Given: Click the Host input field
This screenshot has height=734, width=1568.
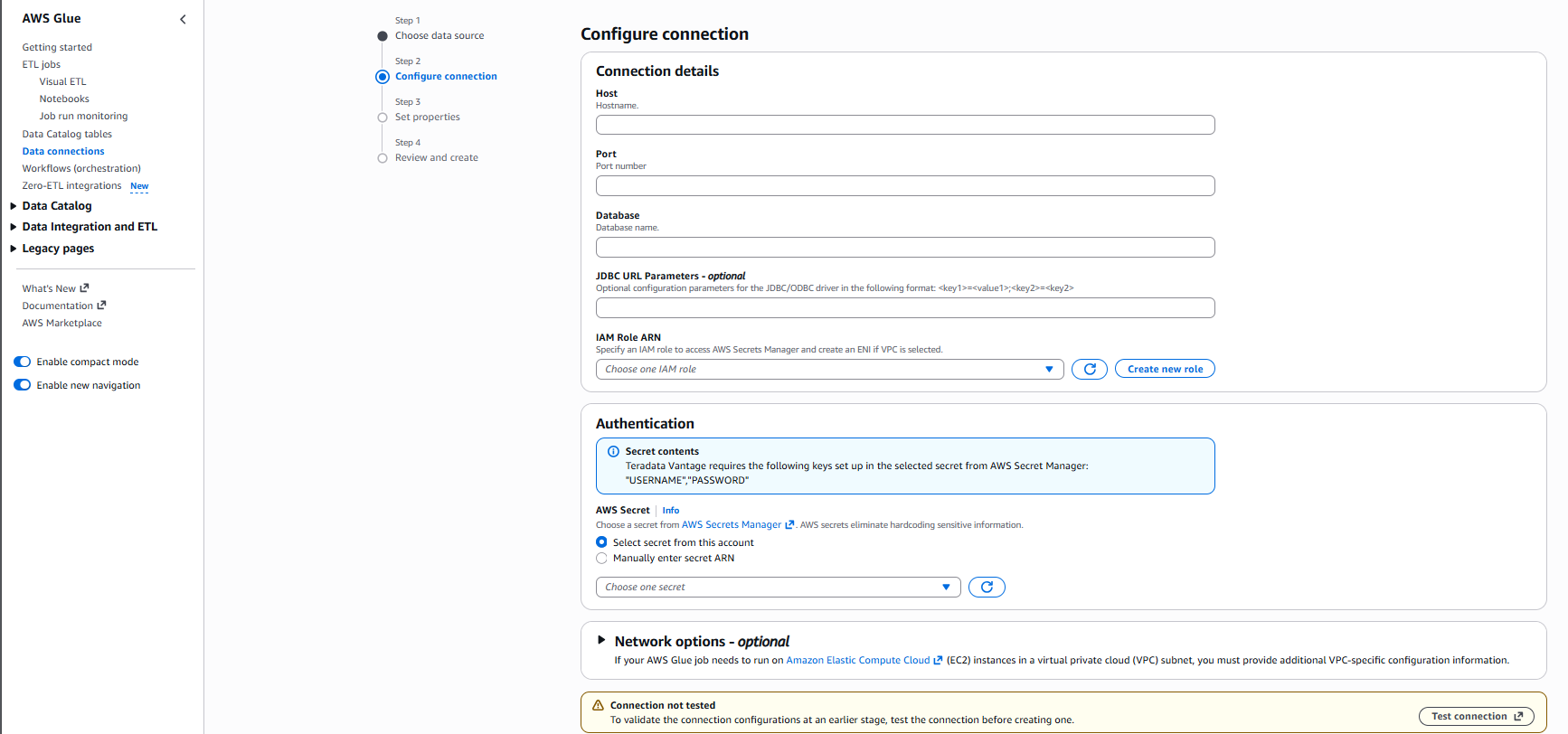Looking at the screenshot, I should point(905,125).
